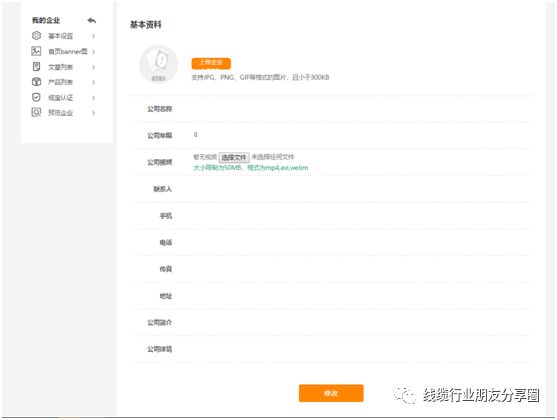Image resolution: width=557 pixels, height=420 pixels.
Task: Click the 联系人 label
Action: pyautogui.click(x=163, y=189)
